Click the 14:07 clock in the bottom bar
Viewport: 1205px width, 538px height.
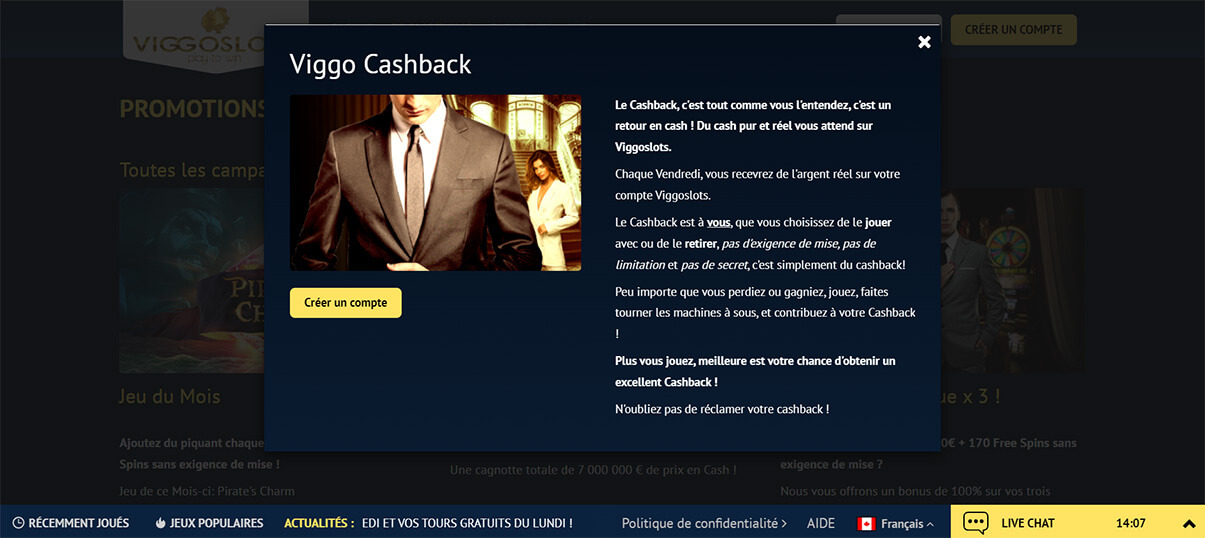1131,523
